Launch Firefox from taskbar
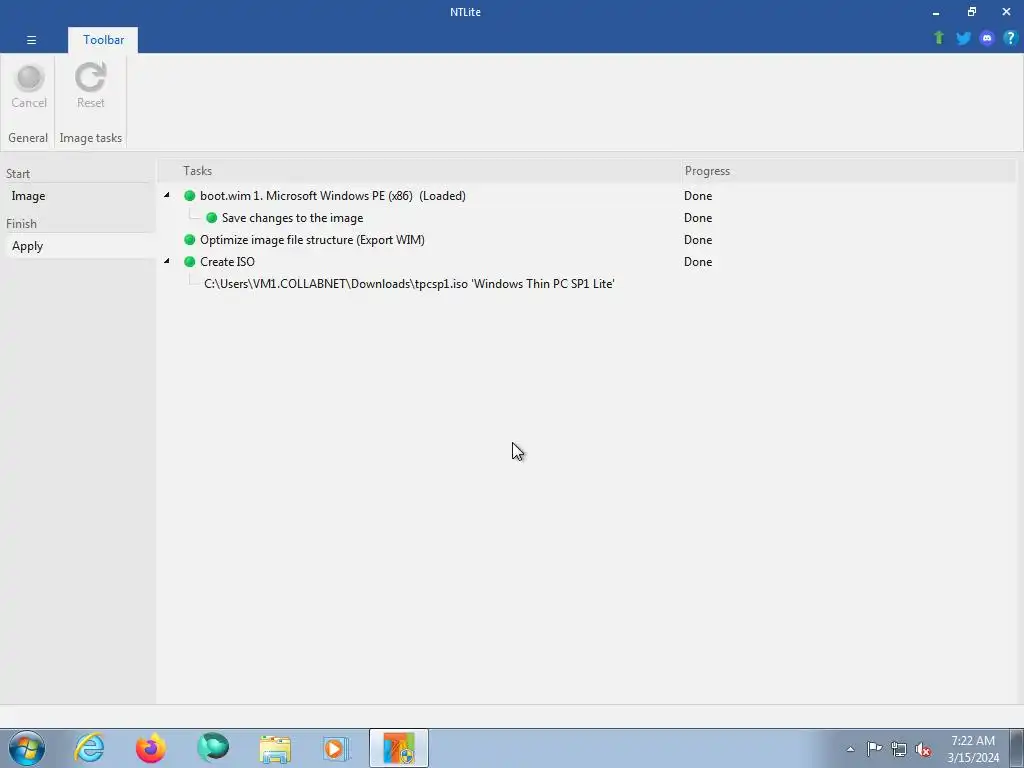Image resolution: width=1024 pixels, height=768 pixels. pyautogui.click(x=150, y=748)
